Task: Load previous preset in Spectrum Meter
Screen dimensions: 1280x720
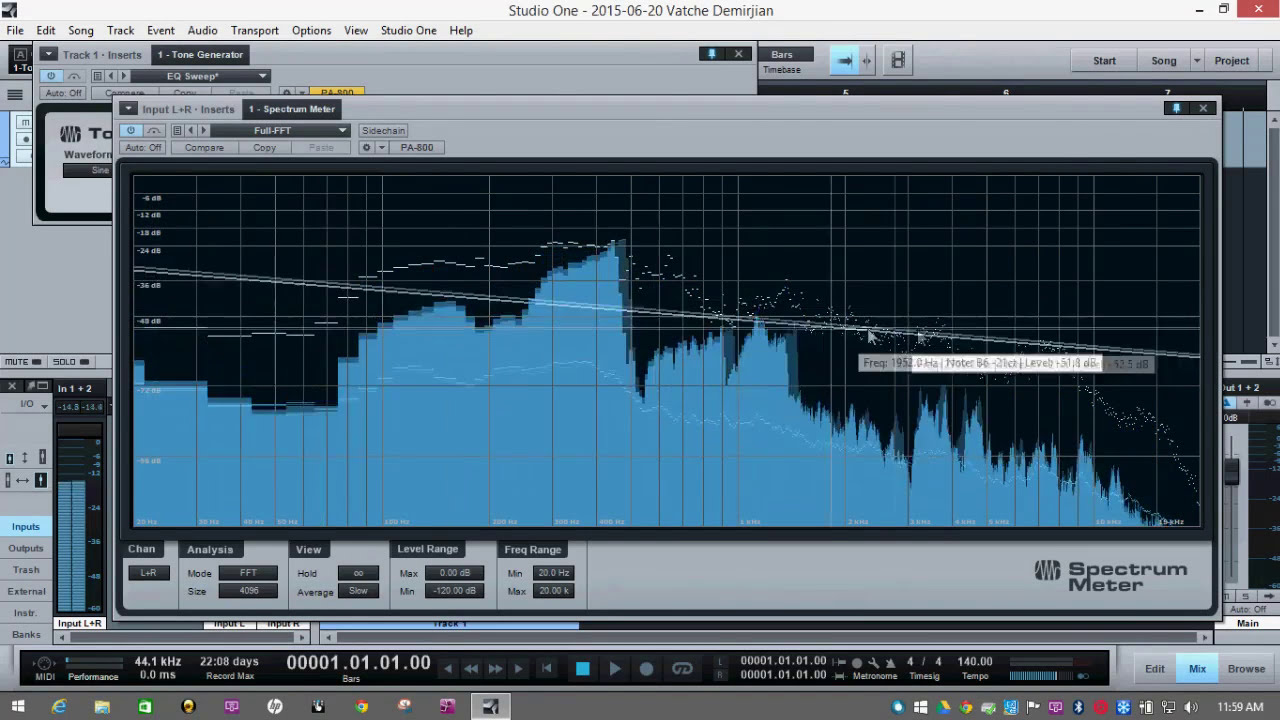Action: 191,130
